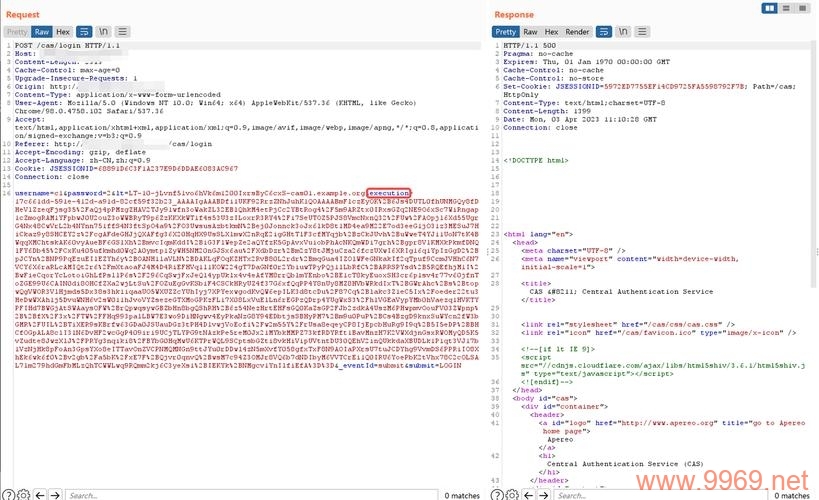
Task: Select Pretty tab in Request panel
Action: [x=17, y=32]
